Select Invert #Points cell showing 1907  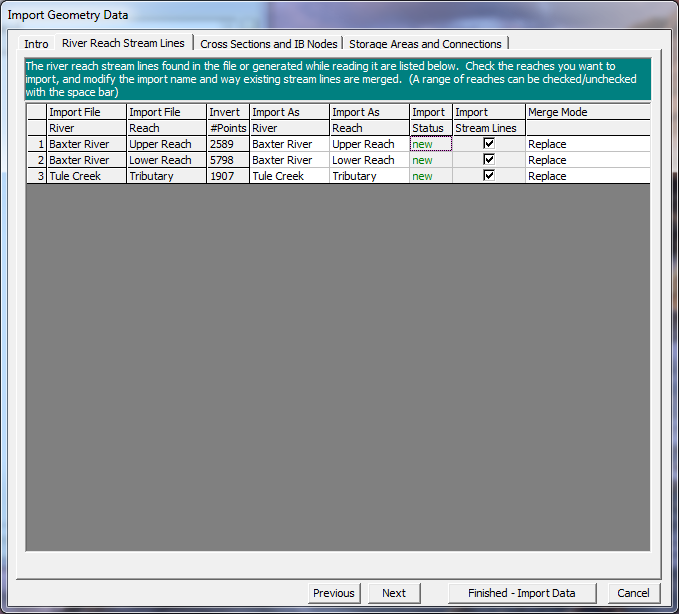(228, 176)
